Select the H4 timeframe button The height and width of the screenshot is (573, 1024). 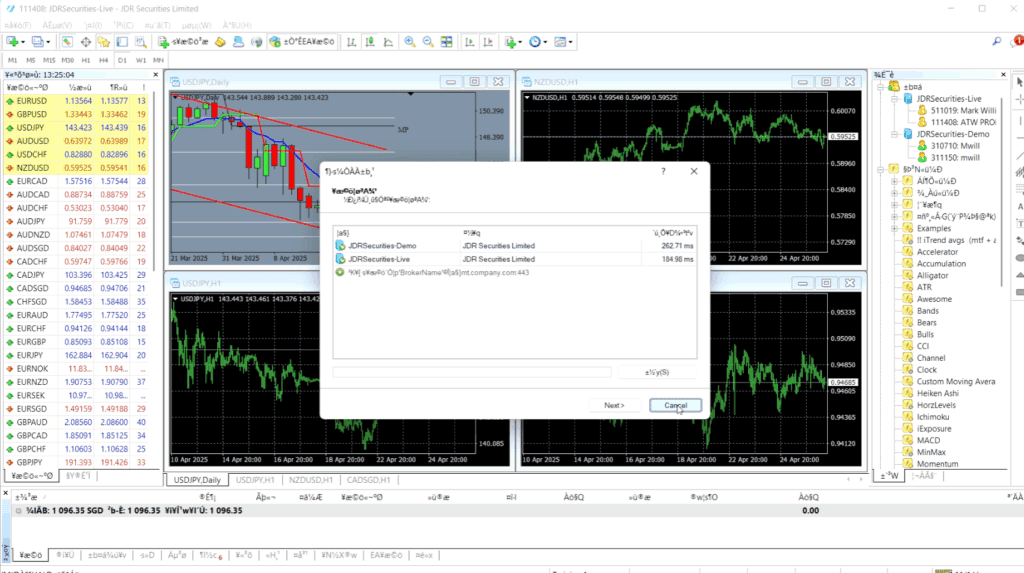103,60
